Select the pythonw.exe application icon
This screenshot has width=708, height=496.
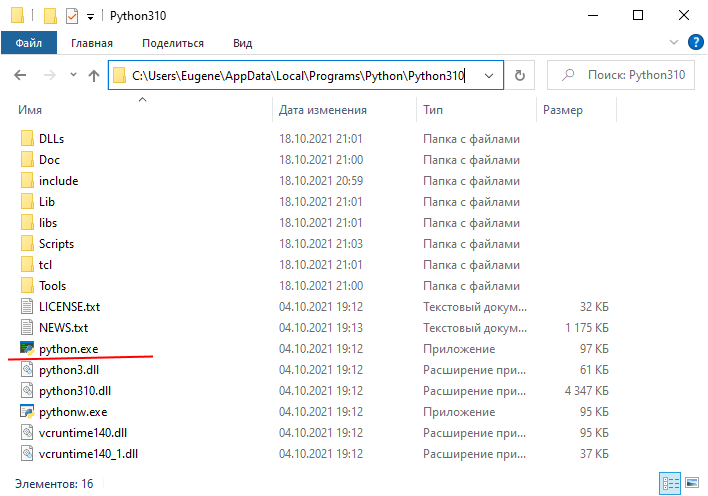[27, 412]
